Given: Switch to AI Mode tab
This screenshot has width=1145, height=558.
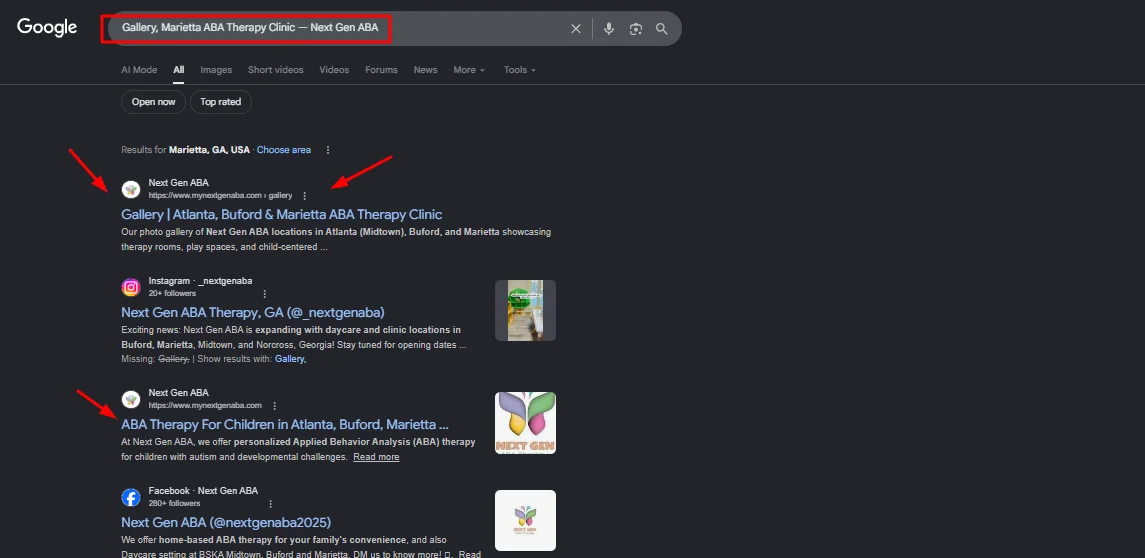Looking at the screenshot, I should [x=139, y=70].
